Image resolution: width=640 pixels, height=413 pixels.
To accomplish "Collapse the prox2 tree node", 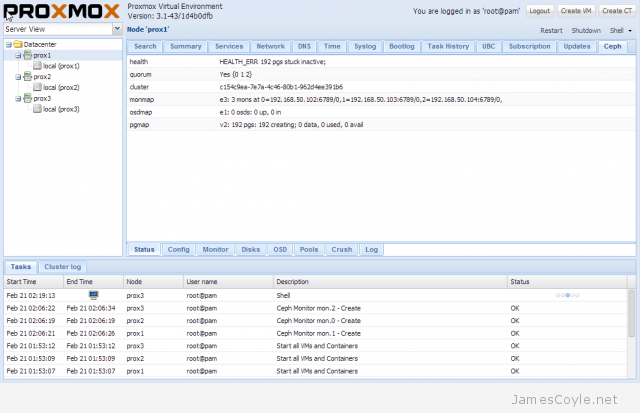I will (18, 77).
